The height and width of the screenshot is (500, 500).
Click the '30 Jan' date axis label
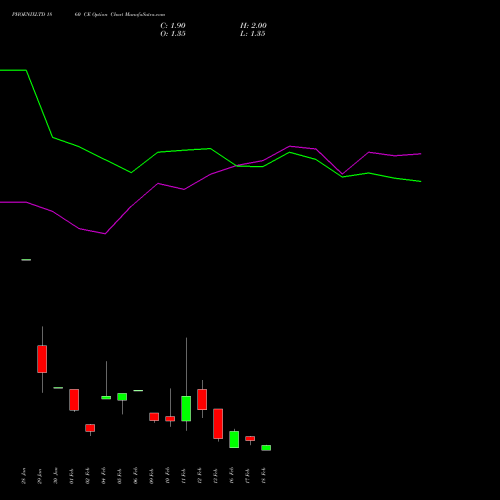[x=56, y=476]
